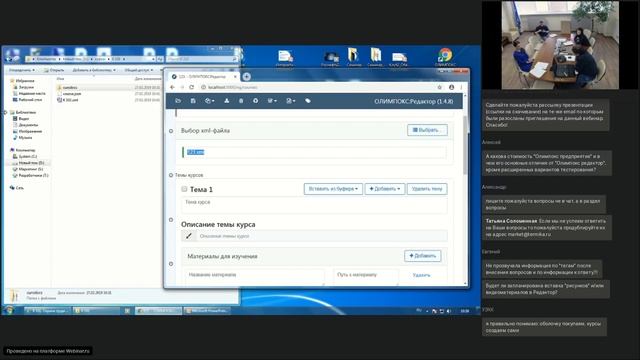Click circle marker beside Темы курсов
The image size is (640, 360).
[171, 175]
